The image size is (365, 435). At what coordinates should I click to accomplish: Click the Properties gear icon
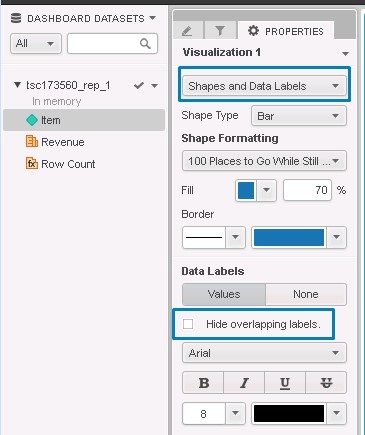(x=253, y=31)
